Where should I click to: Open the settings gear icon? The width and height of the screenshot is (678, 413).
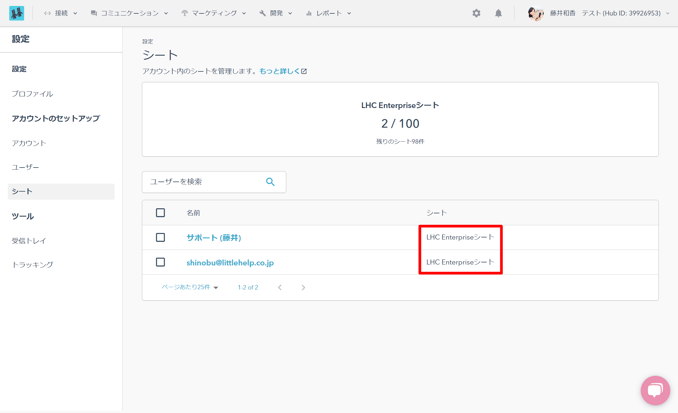click(x=476, y=14)
